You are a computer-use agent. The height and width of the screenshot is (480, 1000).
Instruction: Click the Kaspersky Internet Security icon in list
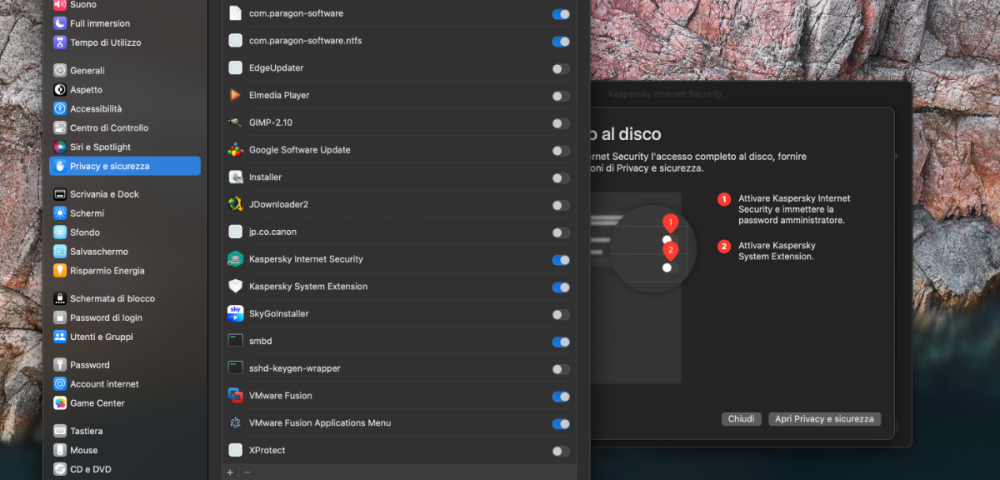(235, 259)
